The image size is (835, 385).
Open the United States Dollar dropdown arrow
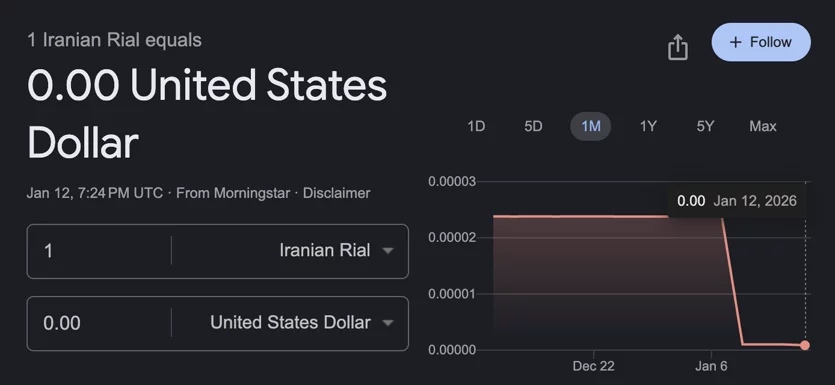click(x=388, y=323)
